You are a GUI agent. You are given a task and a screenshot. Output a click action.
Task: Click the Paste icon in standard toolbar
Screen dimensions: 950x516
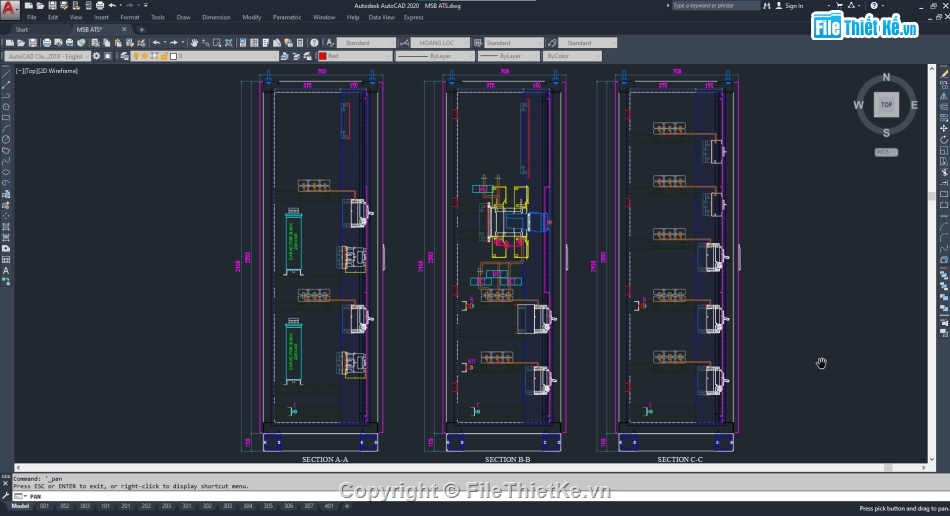pyautogui.click(x=118, y=43)
